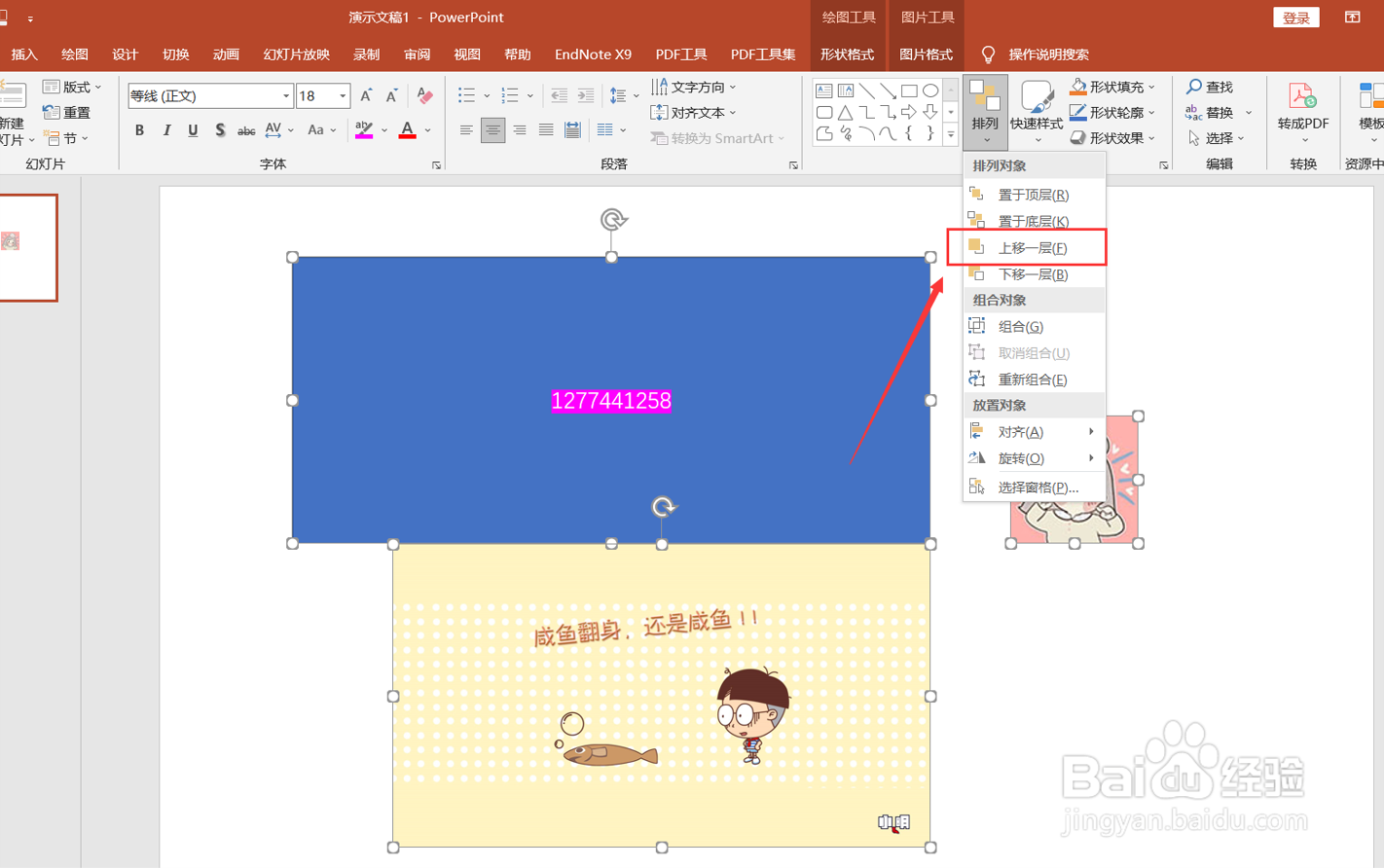Apply red font color

click(408, 129)
